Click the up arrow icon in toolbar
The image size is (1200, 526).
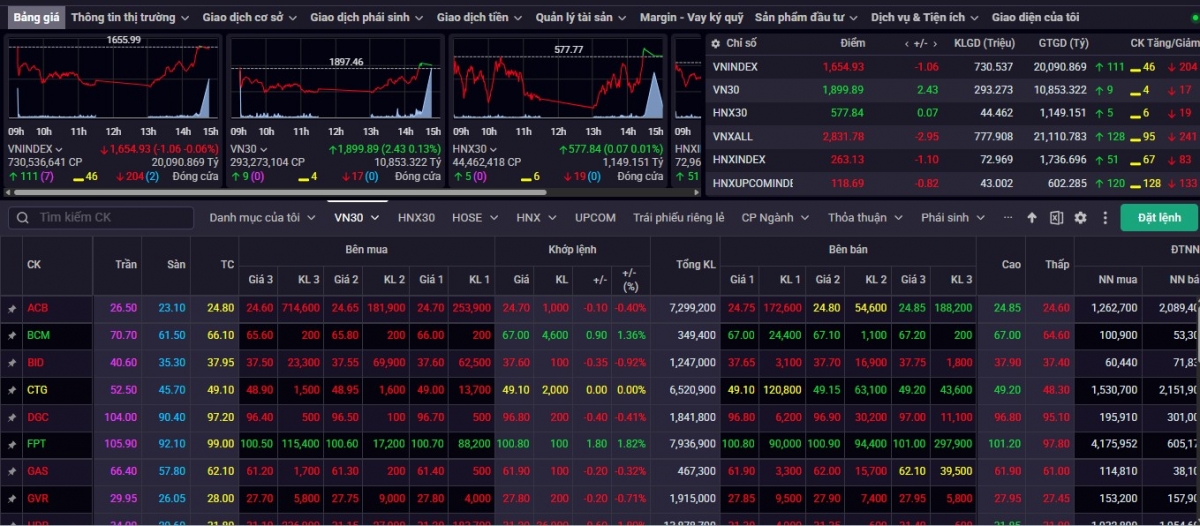click(1032, 218)
